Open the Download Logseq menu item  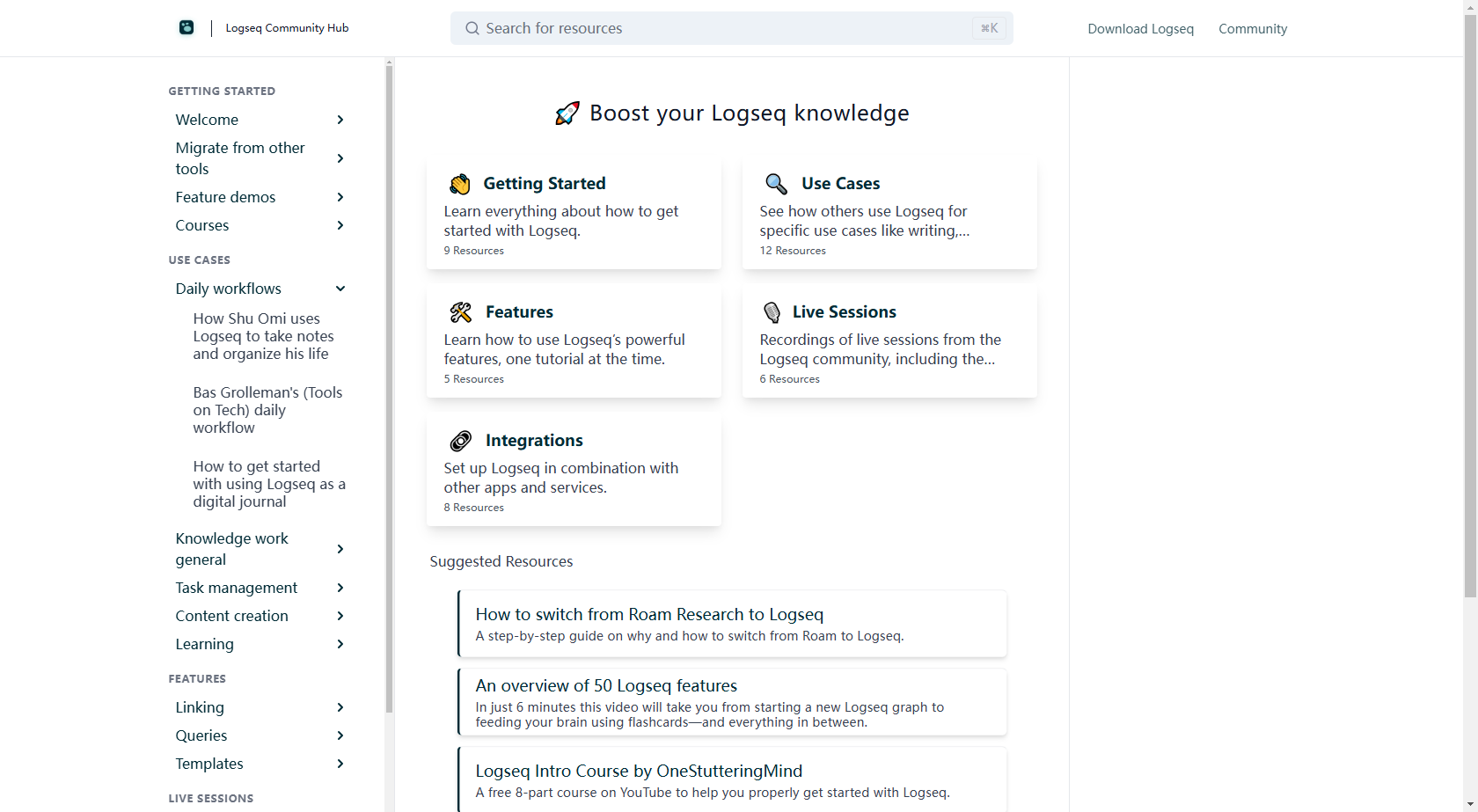point(1140,29)
